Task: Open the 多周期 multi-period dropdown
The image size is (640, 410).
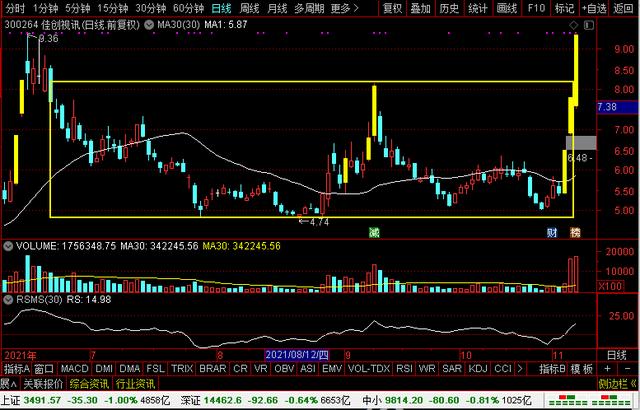Action: pos(309,8)
